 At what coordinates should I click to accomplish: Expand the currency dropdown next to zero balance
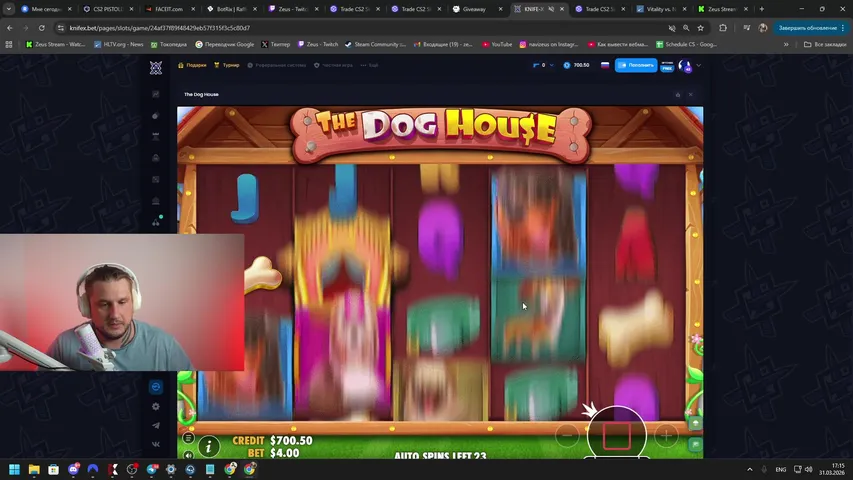[553, 65]
